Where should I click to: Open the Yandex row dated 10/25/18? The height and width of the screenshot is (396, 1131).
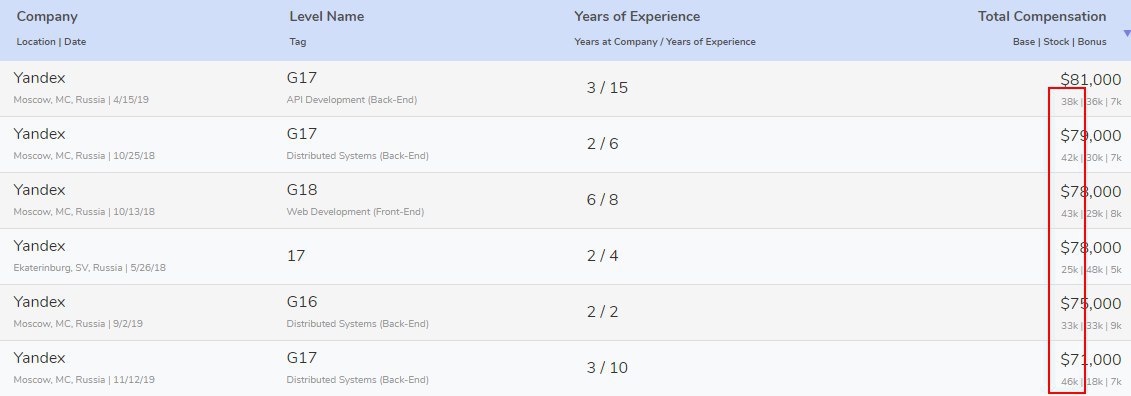coord(566,144)
